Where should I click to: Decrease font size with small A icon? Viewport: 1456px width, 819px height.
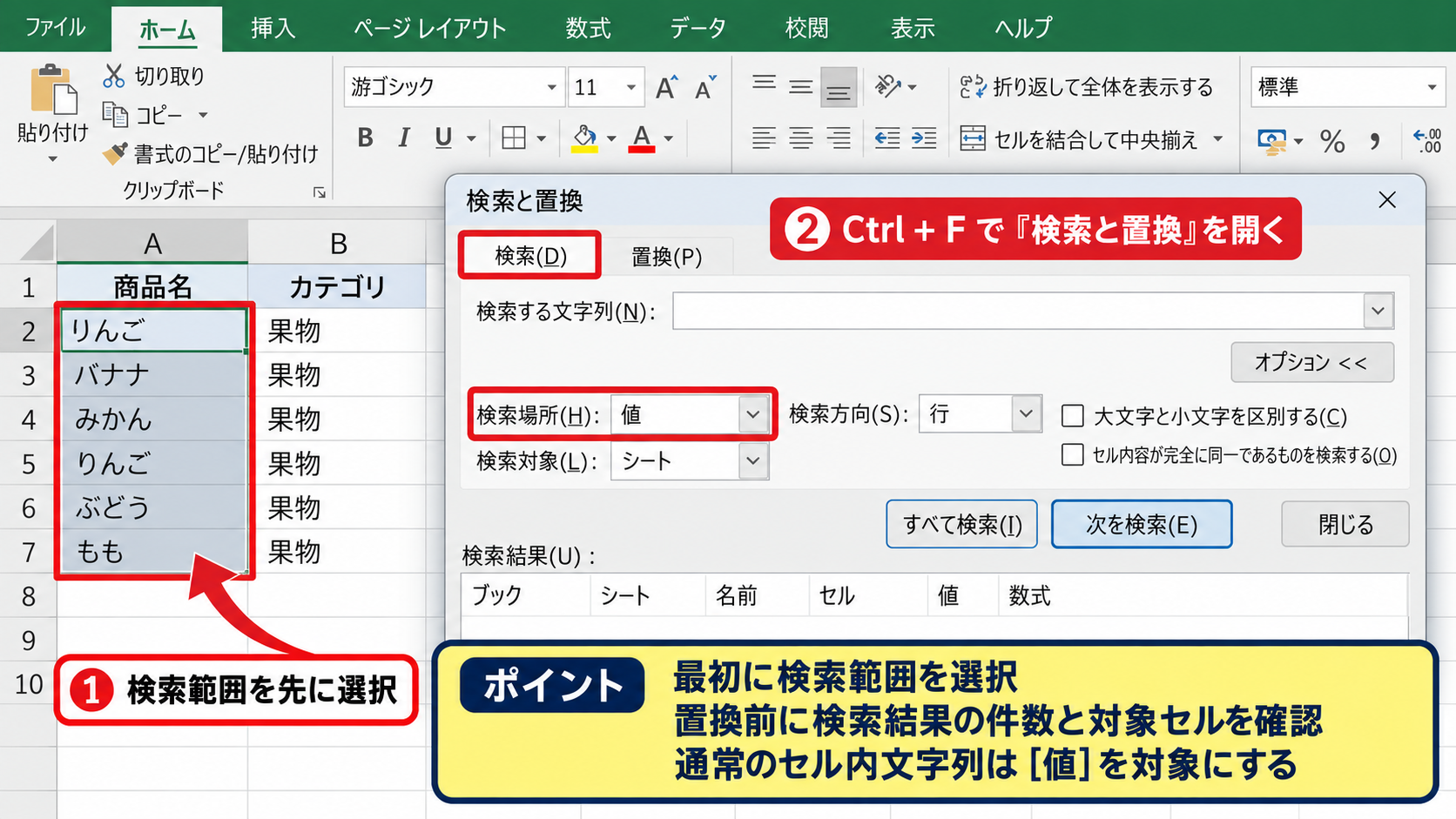704,87
